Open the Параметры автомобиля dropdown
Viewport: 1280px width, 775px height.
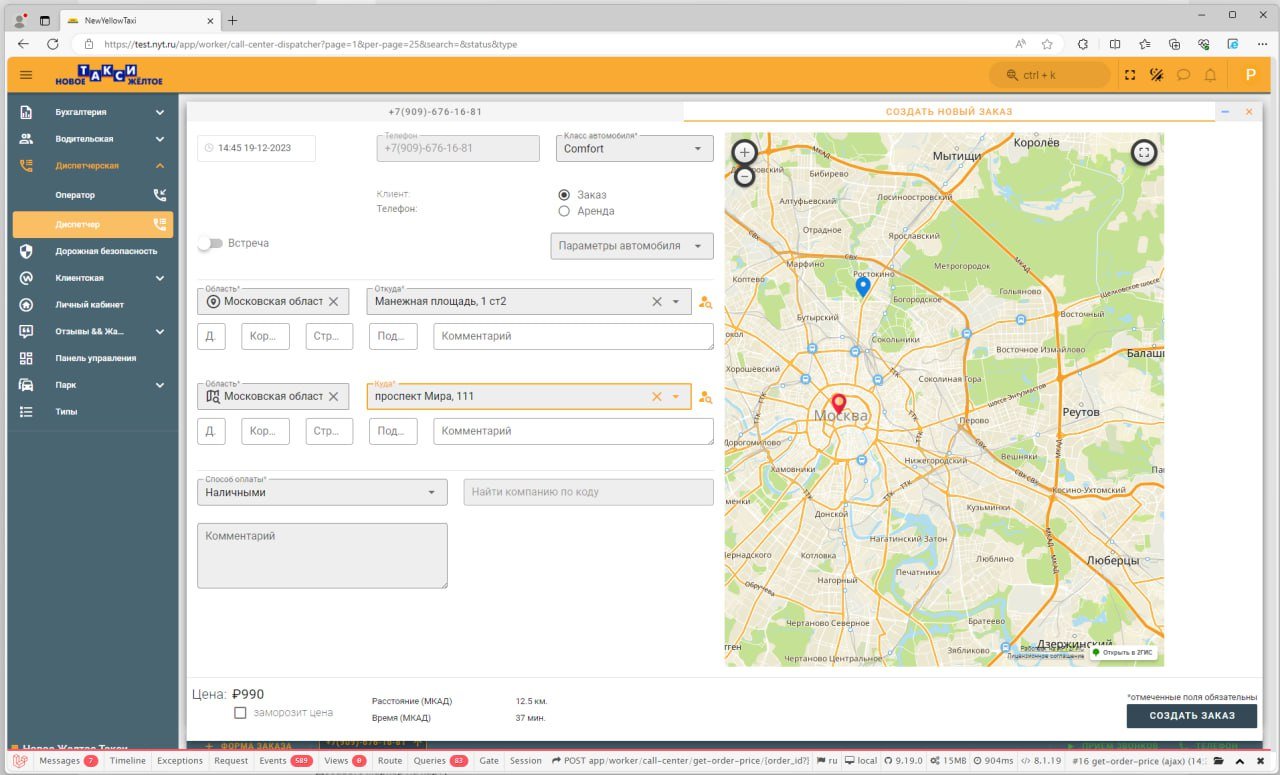631,246
